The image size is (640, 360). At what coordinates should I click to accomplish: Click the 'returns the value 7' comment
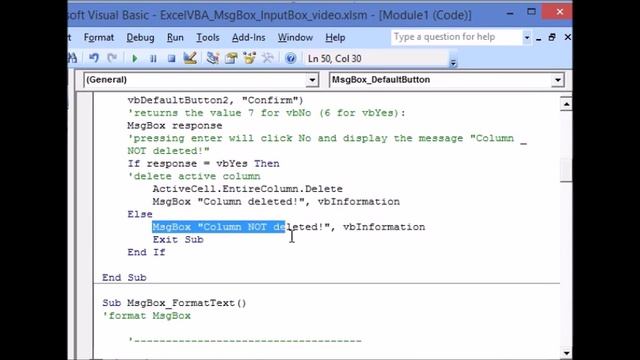pos(267,113)
